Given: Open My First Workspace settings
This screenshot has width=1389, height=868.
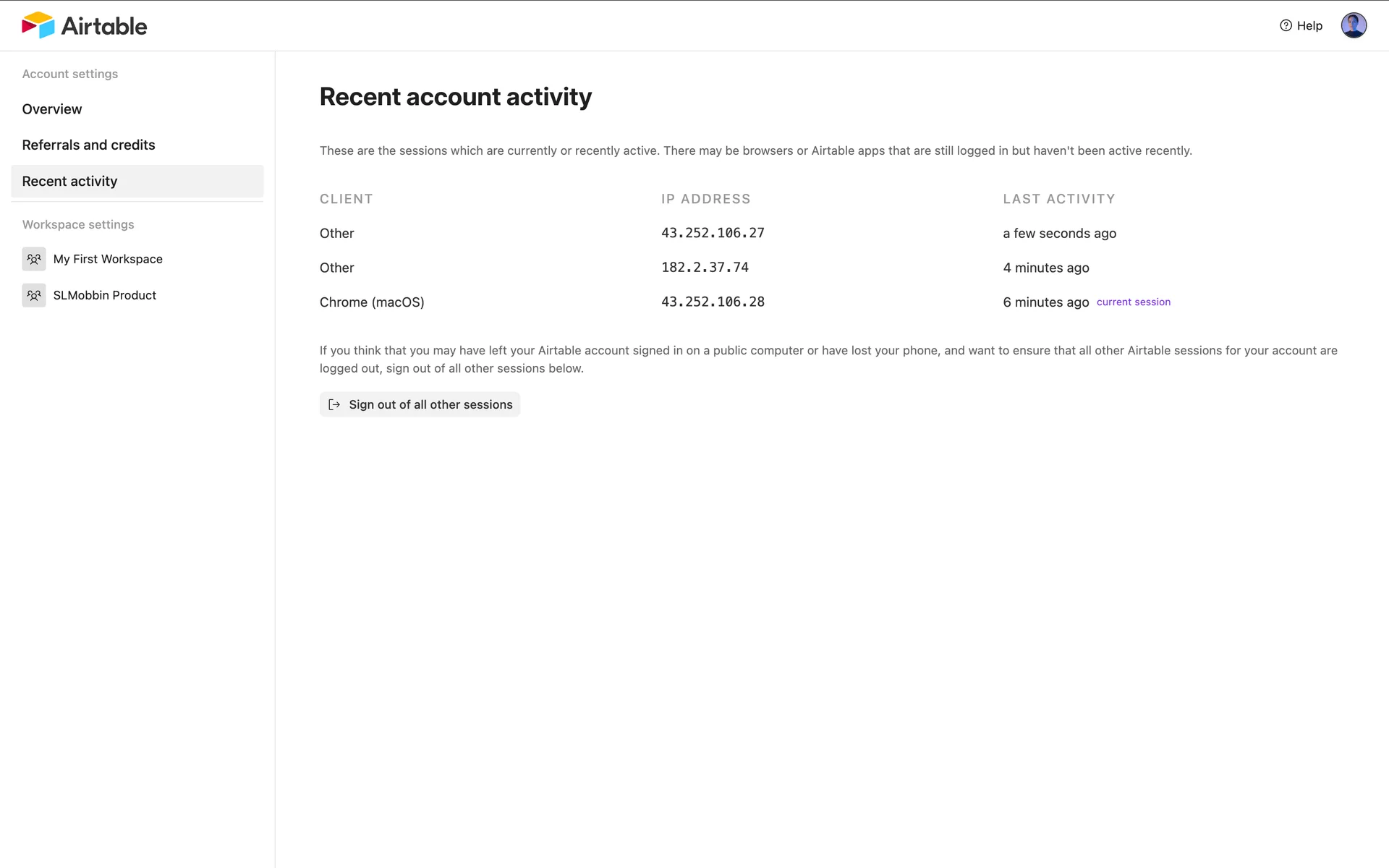Looking at the screenshot, I should [108, 259].
